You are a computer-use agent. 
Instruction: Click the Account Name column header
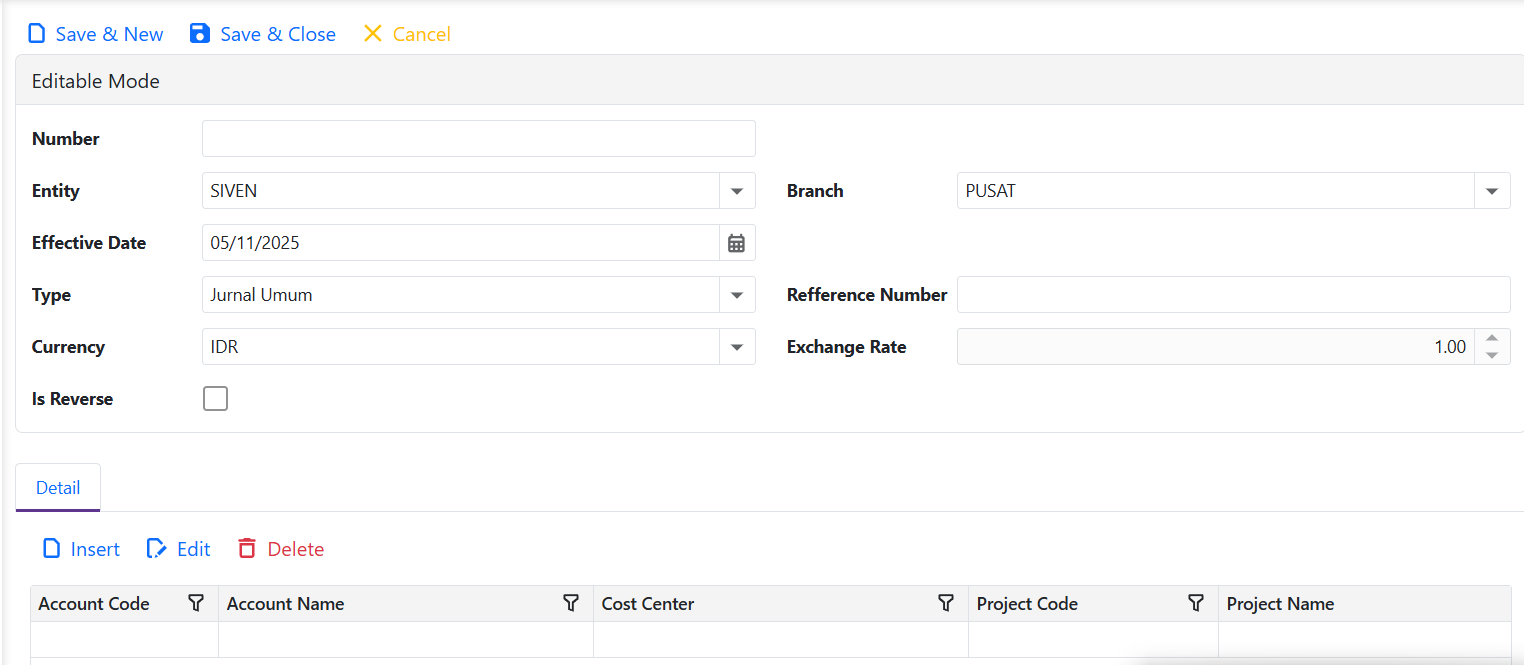coord(406,604)
